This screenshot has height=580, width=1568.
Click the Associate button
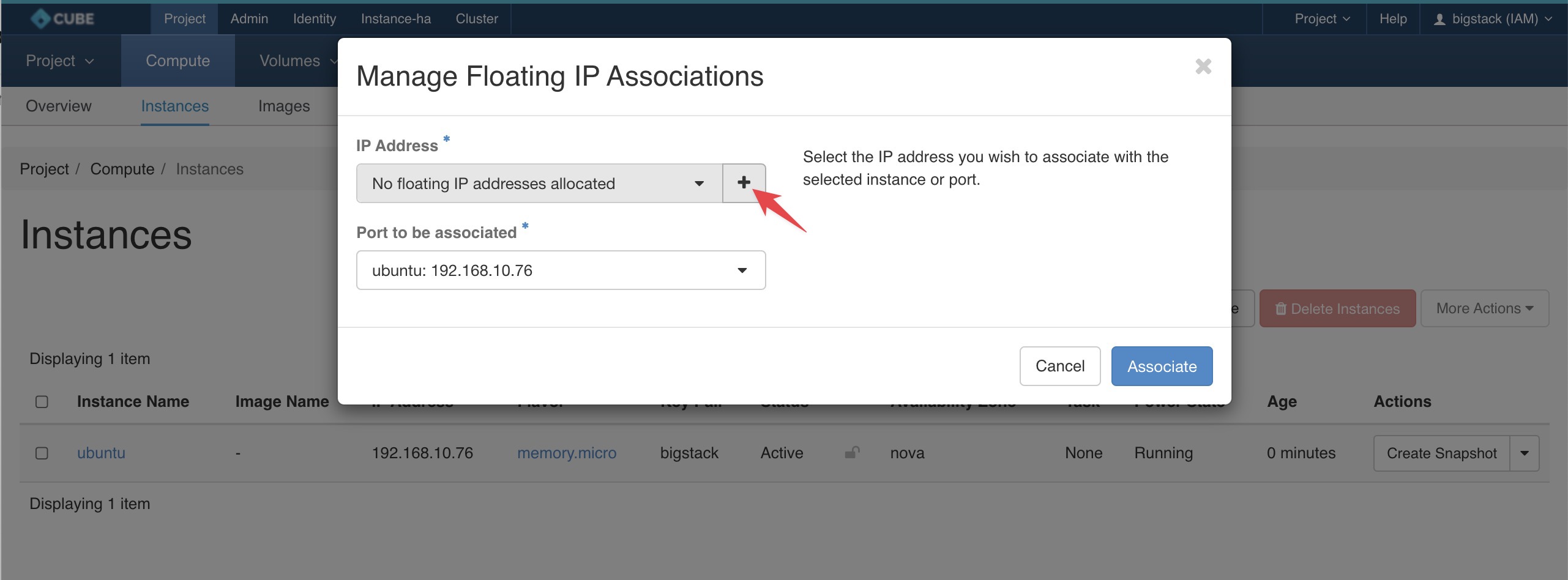tap(1162, 366)
